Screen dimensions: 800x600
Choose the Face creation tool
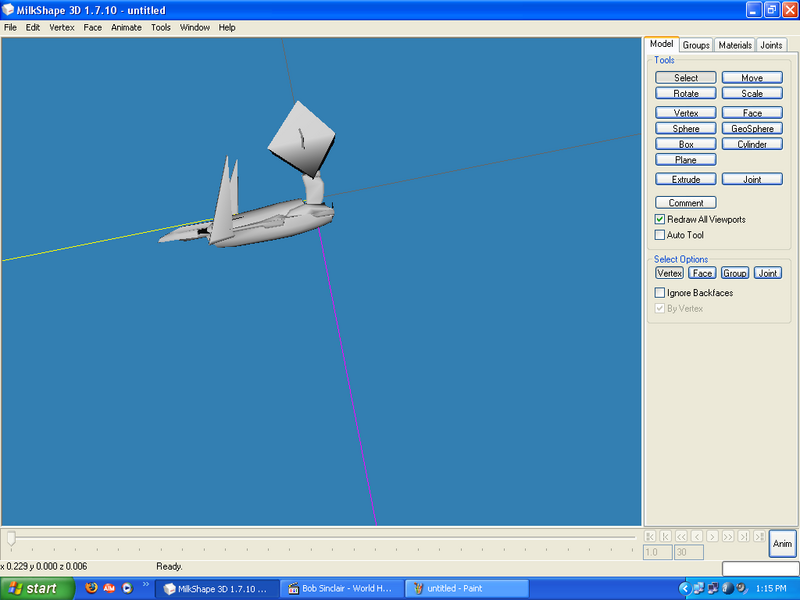coord(752,113)
